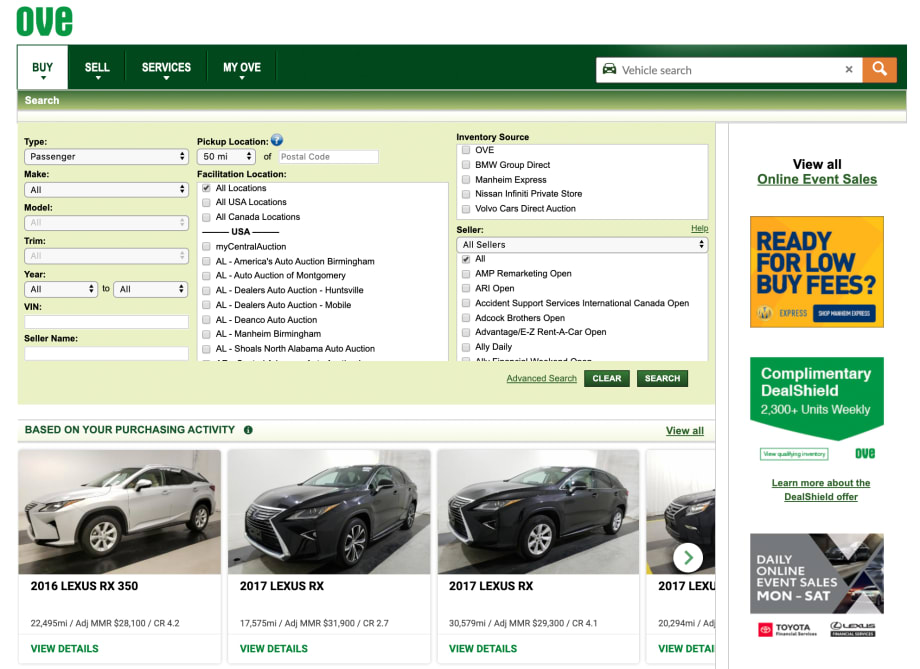This screenshot has width=920, height=669.
Task: Click the CLEAR button
Action: [607, 379]
